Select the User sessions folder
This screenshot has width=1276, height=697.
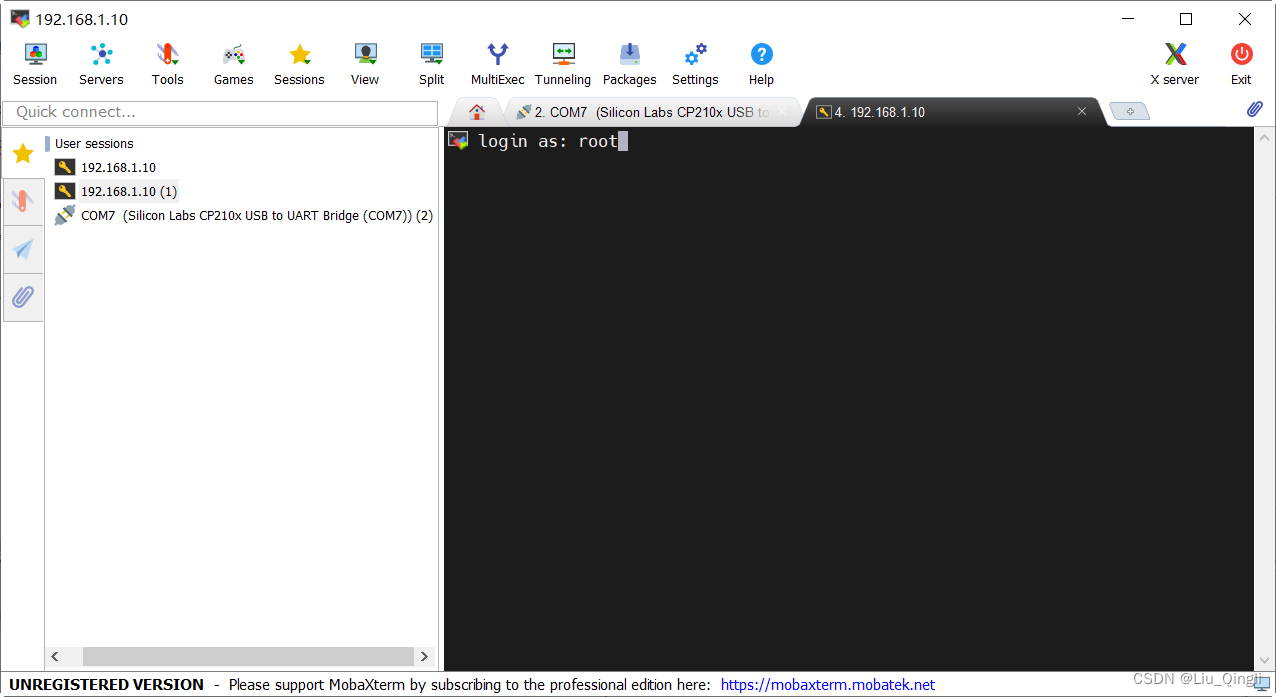click(94, 143)
